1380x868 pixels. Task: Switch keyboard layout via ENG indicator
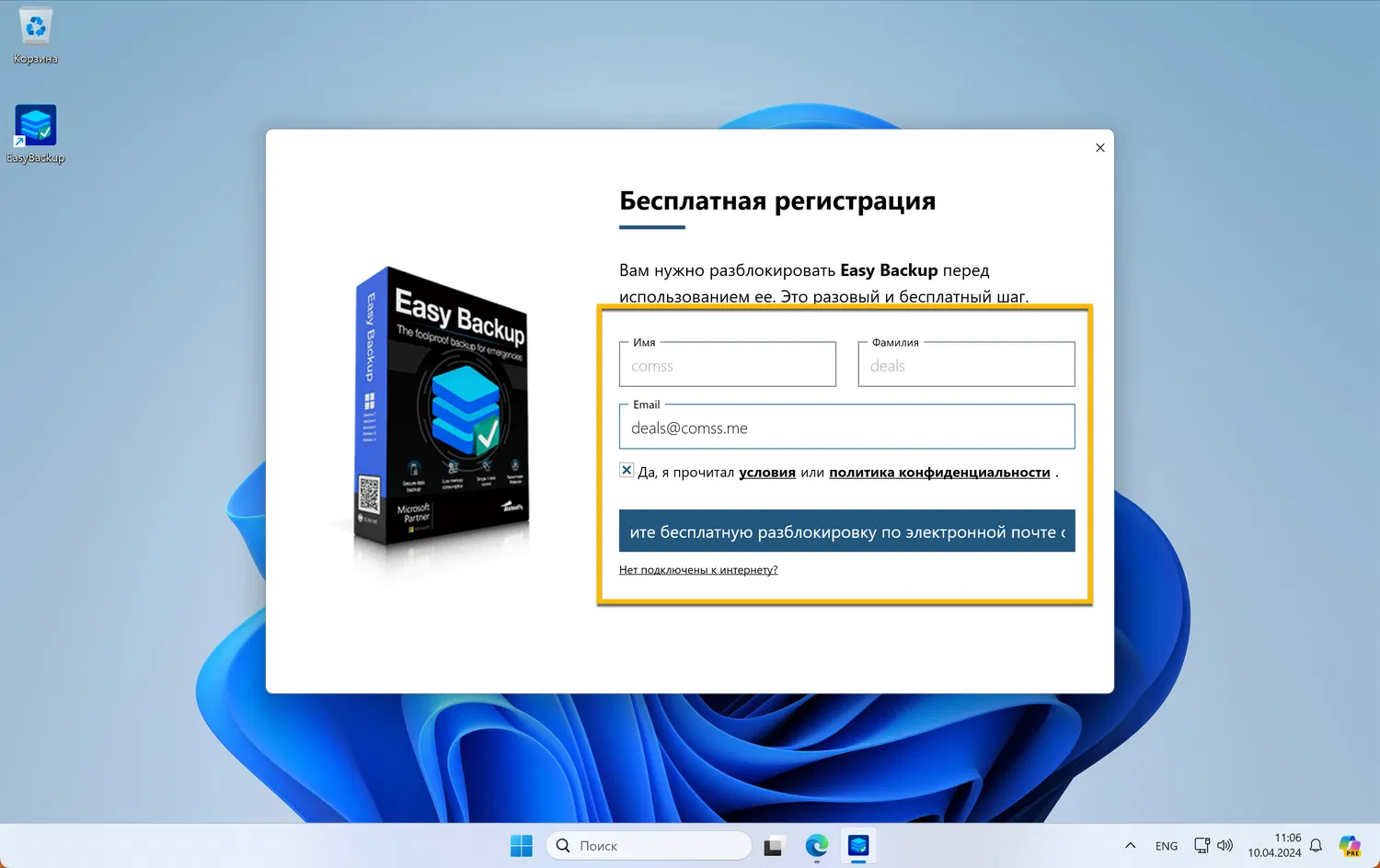(1166, 845)
